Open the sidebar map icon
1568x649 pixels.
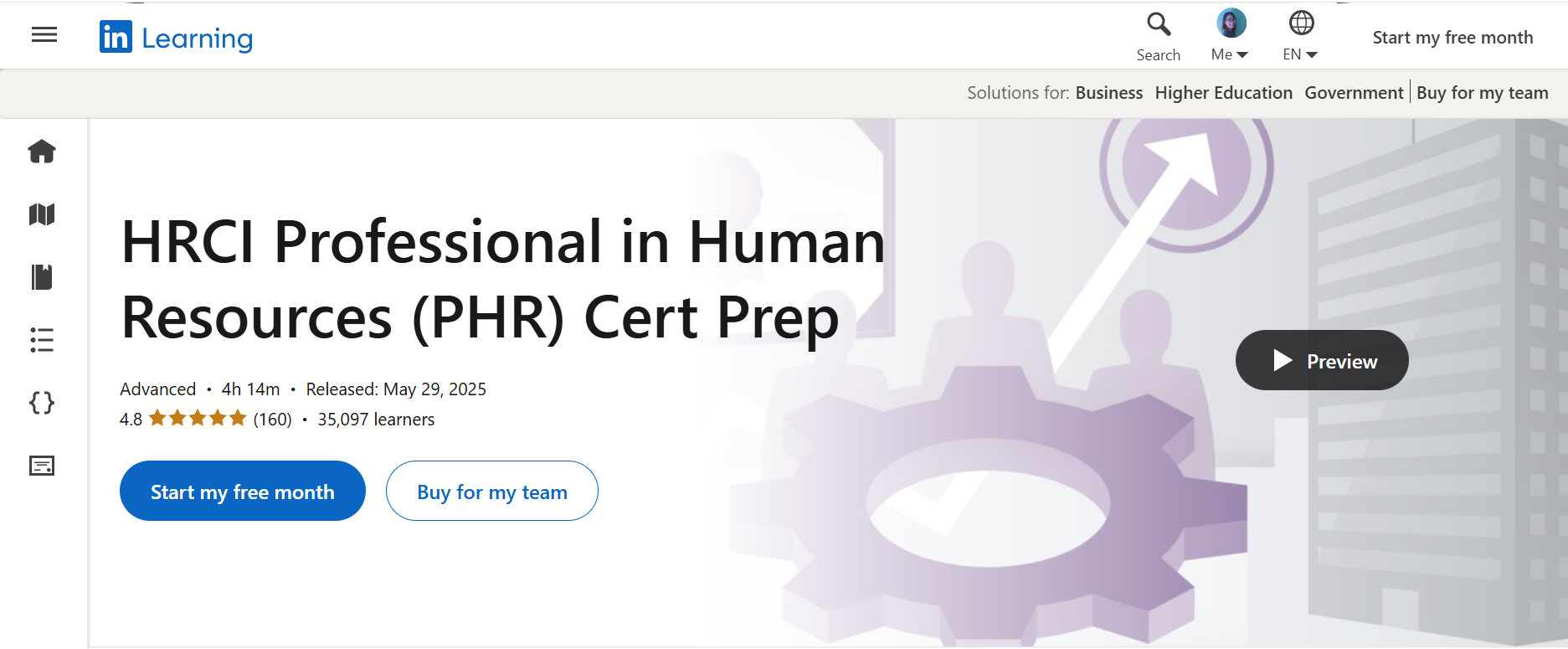coord(42,214)
